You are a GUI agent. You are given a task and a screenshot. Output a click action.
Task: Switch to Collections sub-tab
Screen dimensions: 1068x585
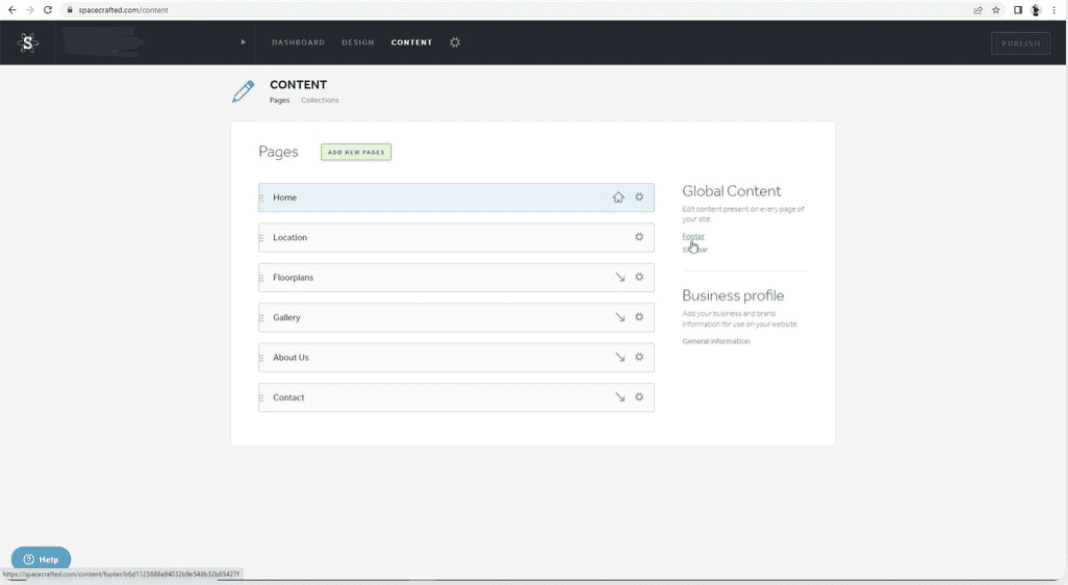point(320,100)
